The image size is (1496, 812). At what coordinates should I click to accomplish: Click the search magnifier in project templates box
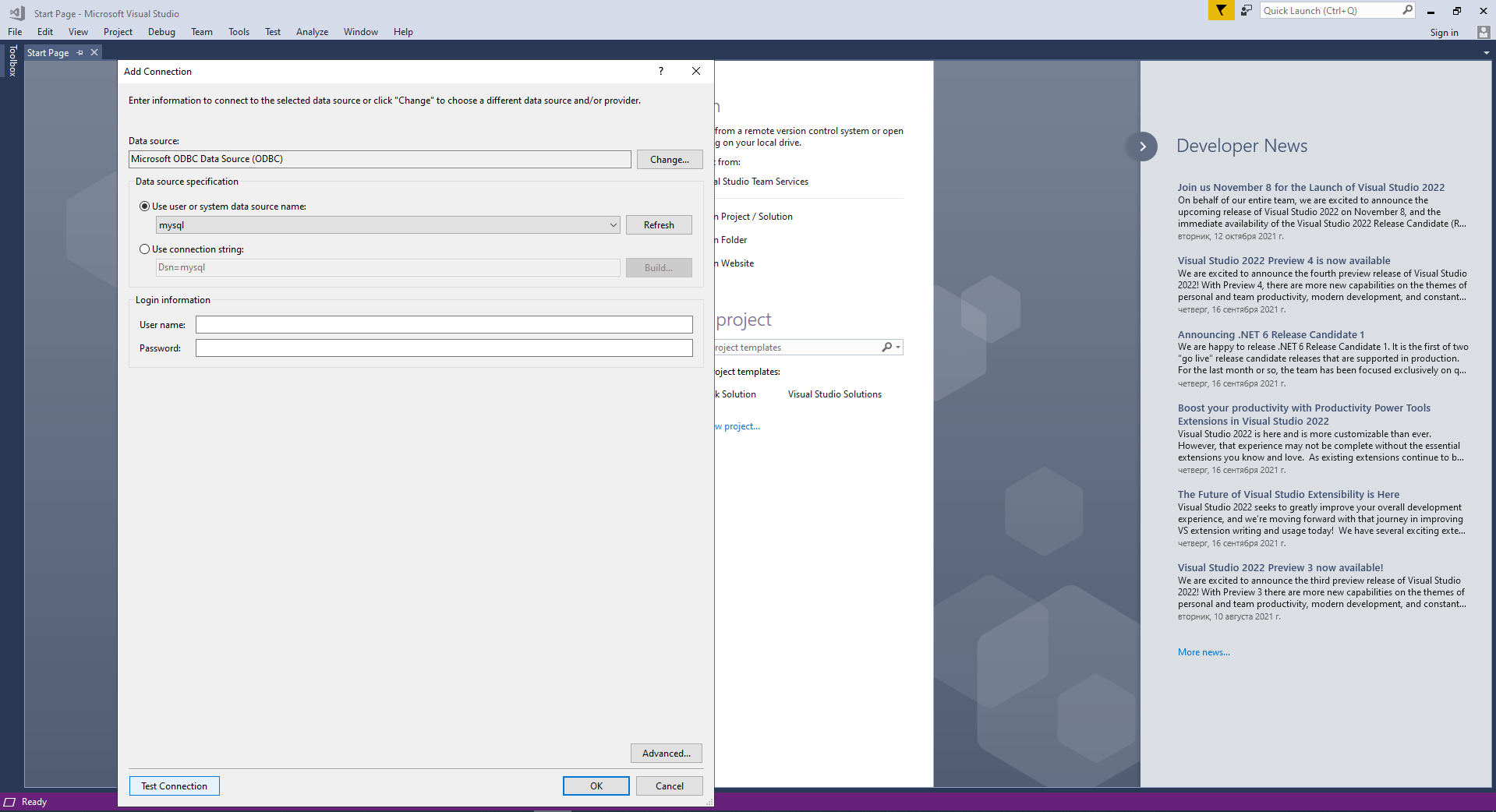[886, 347]
